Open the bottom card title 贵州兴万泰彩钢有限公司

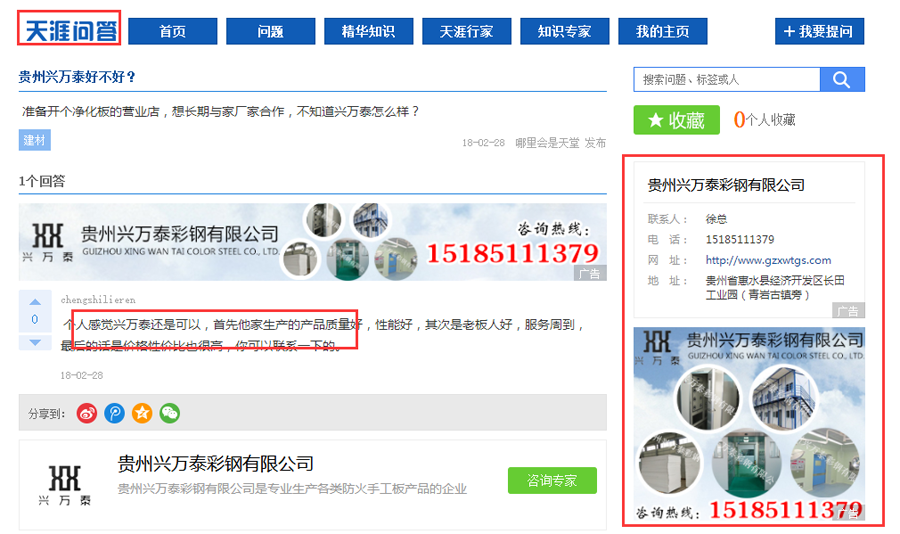(x=216, y=464)
